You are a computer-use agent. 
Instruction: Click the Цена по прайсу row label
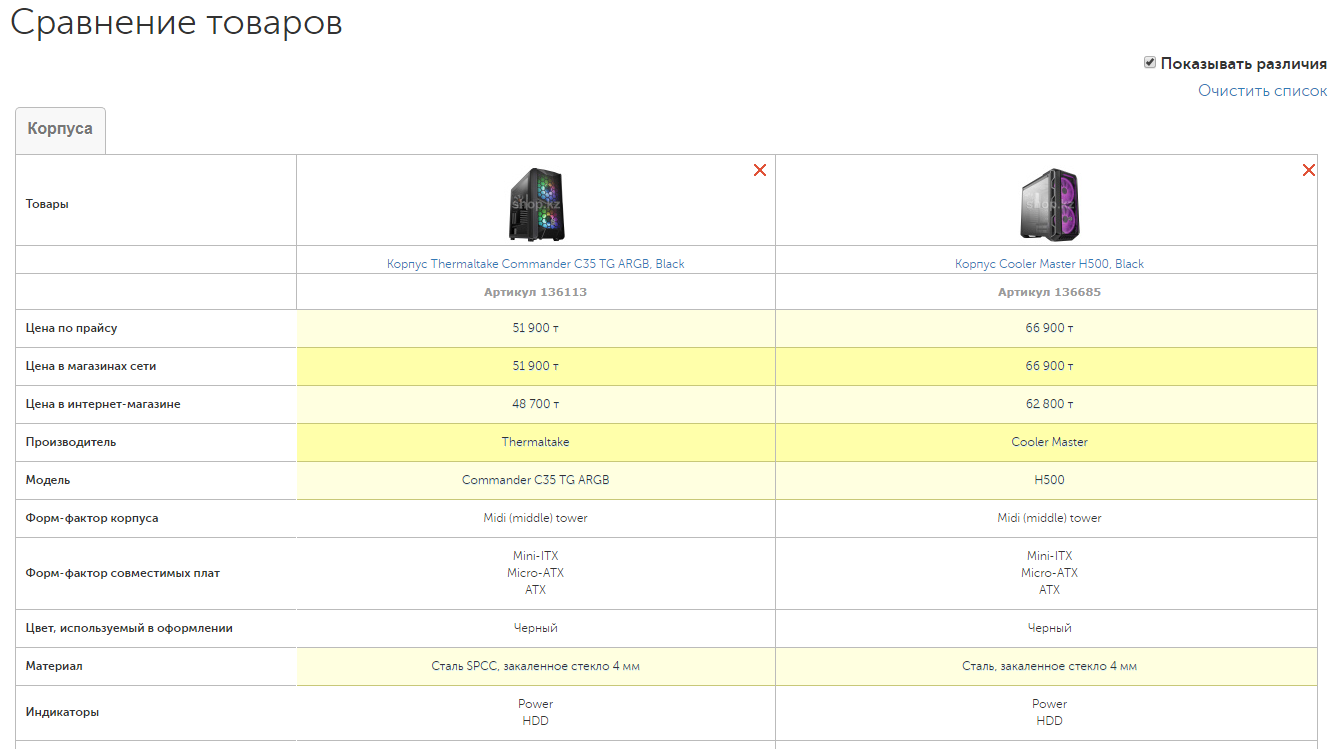pos(71,328)
